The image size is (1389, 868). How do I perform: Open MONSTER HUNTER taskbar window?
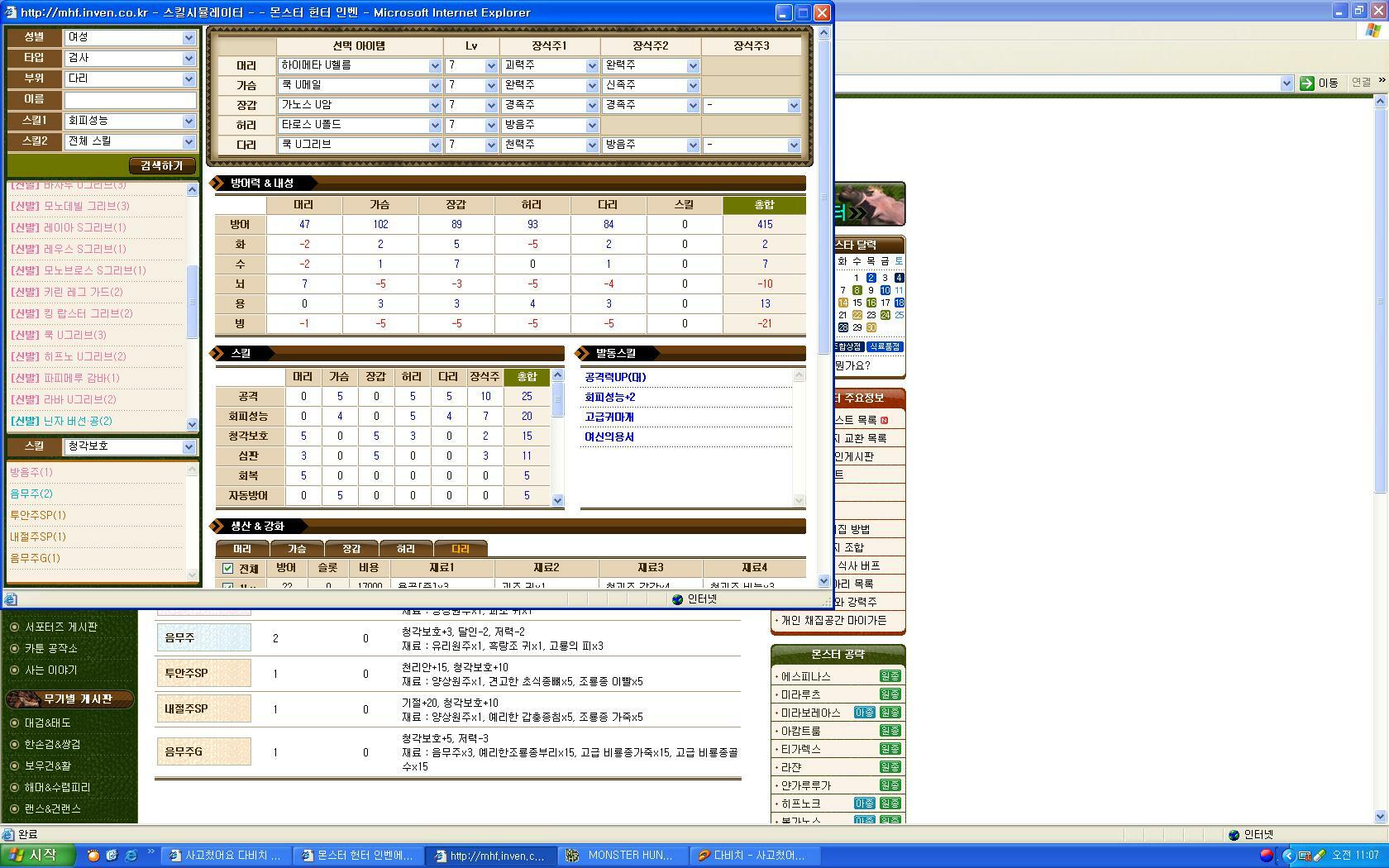click(622, 856)
